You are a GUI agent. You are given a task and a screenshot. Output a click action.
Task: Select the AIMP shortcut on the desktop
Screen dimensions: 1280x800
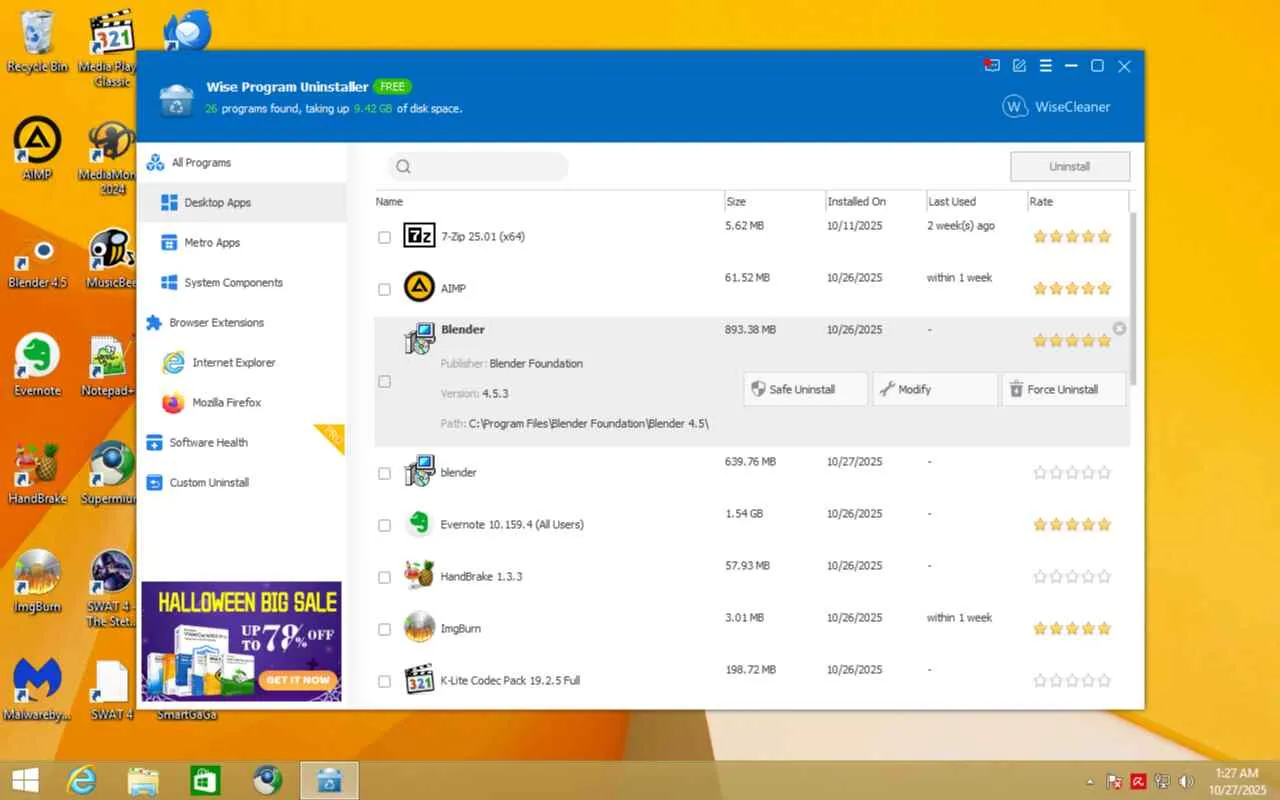(38, 150)
